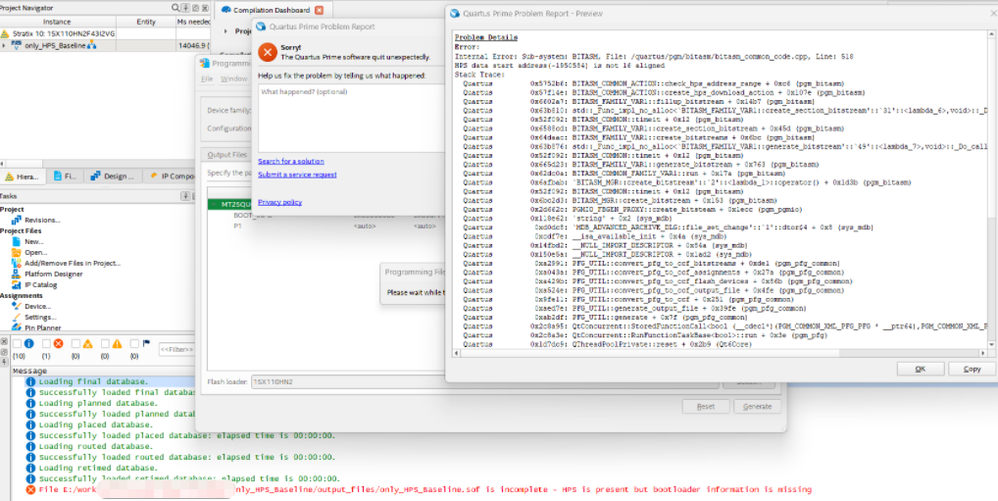
Task: Open Revisions... in Tasks
Action: click(43, 220)
